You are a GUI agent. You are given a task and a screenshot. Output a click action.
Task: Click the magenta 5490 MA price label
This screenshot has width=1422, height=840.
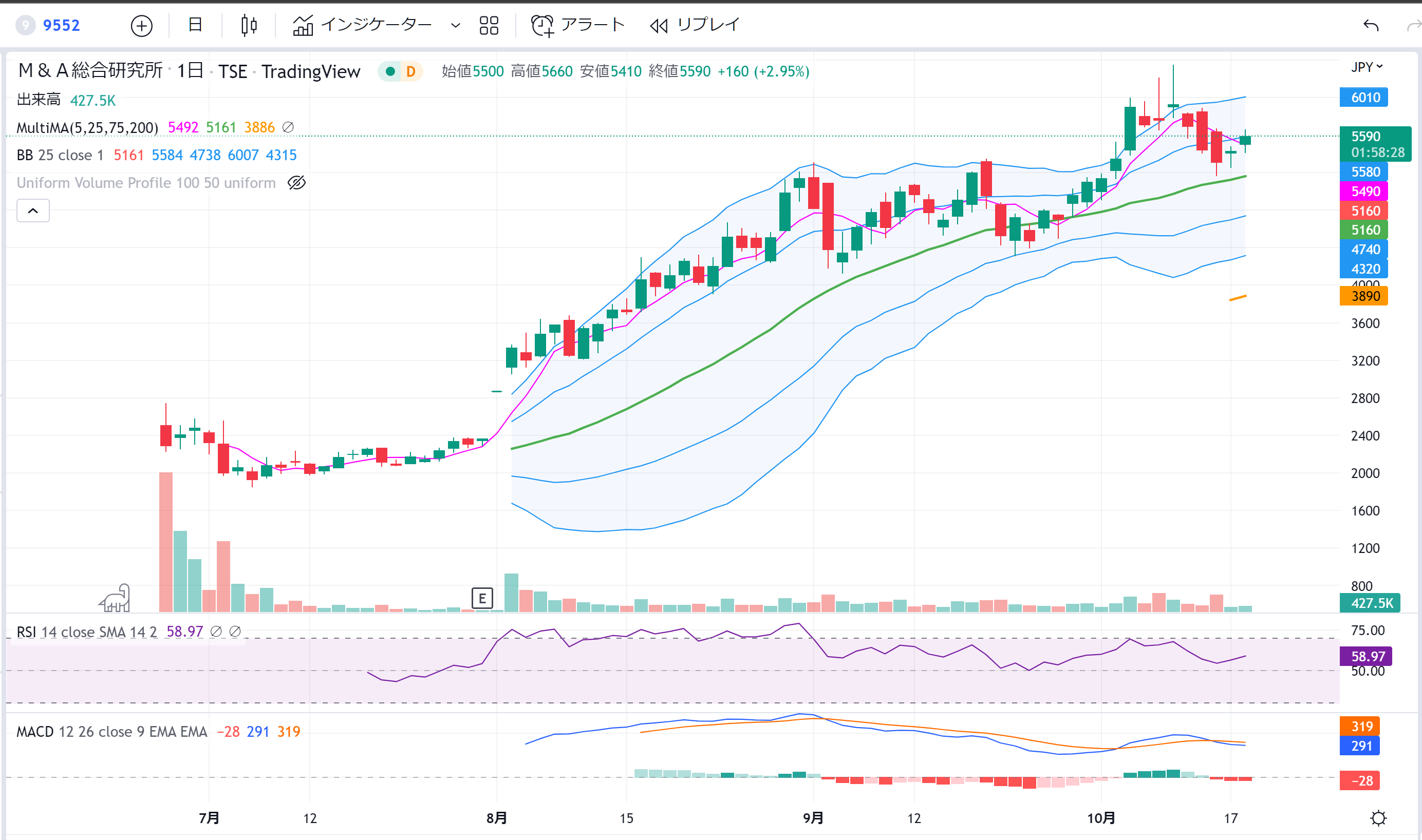[x=1364, y=192]
